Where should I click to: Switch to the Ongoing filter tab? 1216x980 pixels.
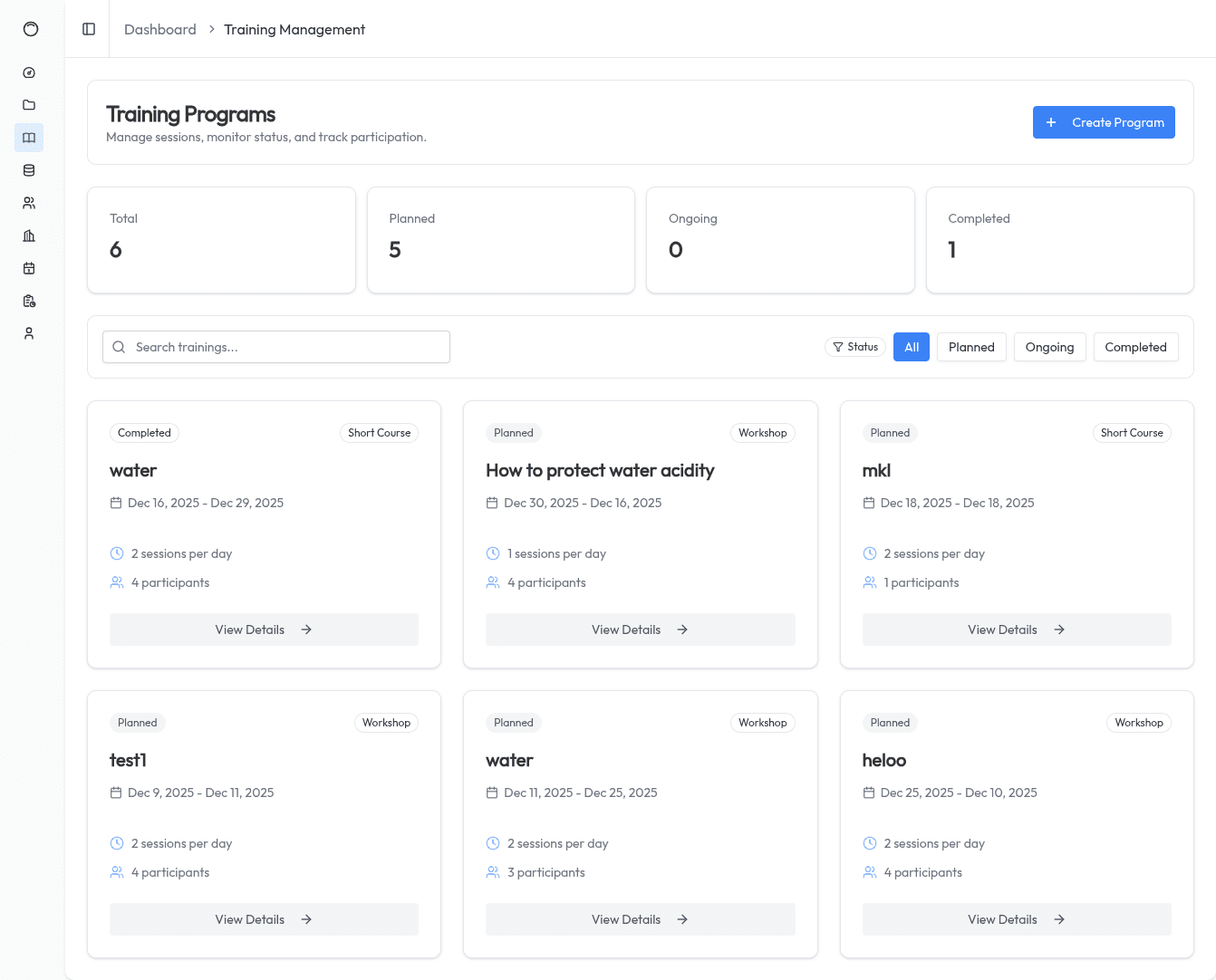(x=1049, y=347)
